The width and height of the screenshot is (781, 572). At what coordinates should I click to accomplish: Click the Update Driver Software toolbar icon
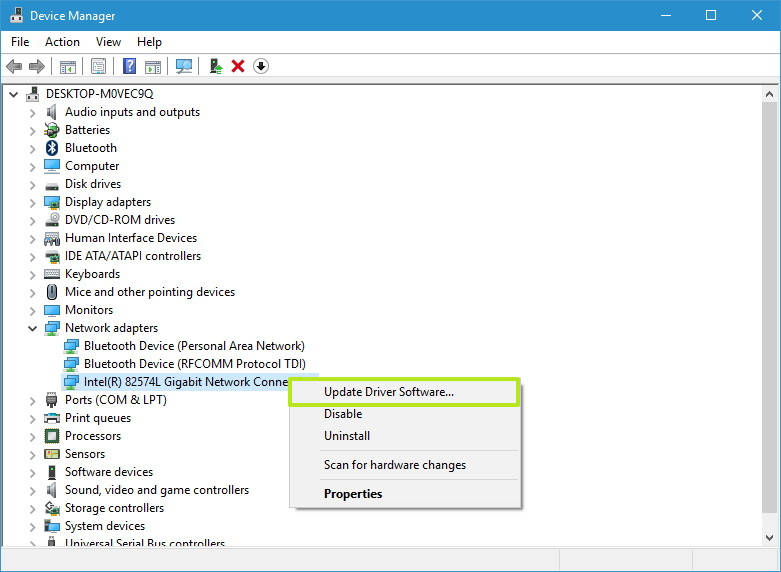[215, 66]
